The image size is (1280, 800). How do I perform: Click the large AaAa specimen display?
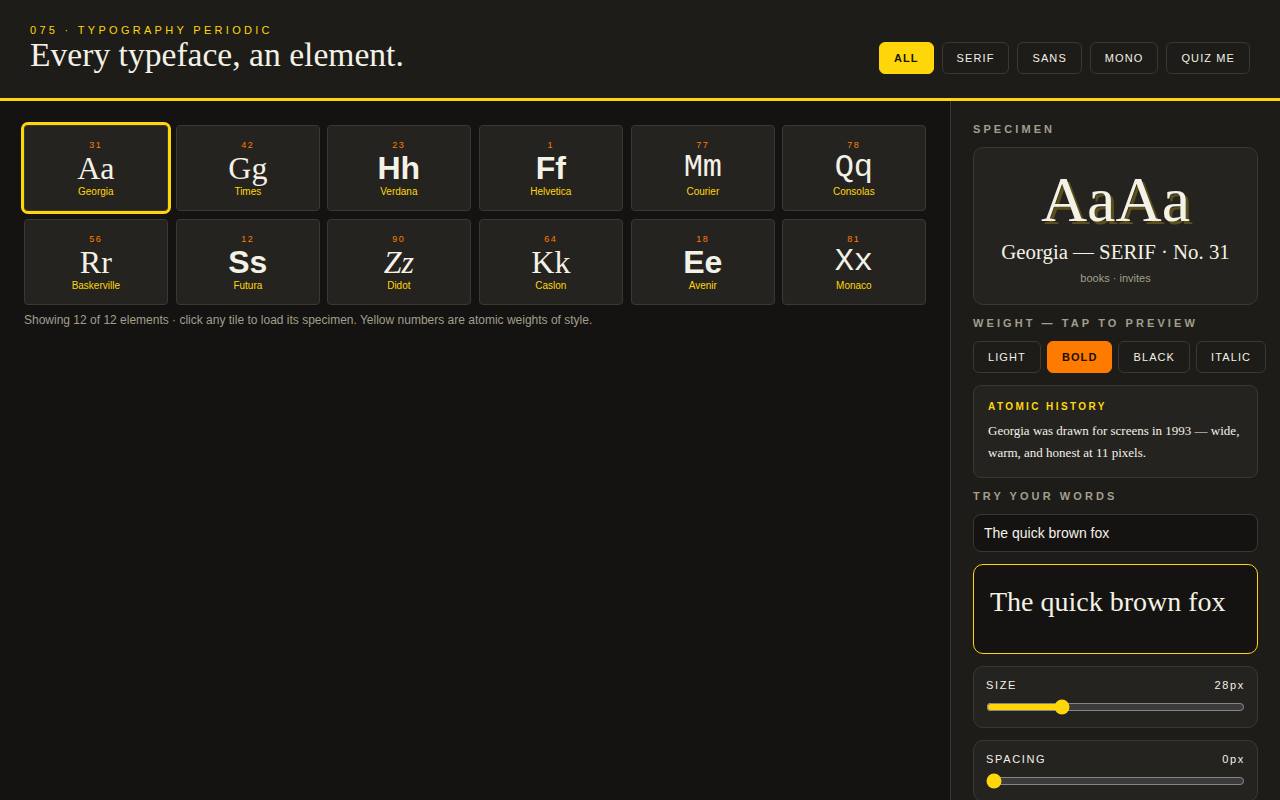(x=1115, y=200)
